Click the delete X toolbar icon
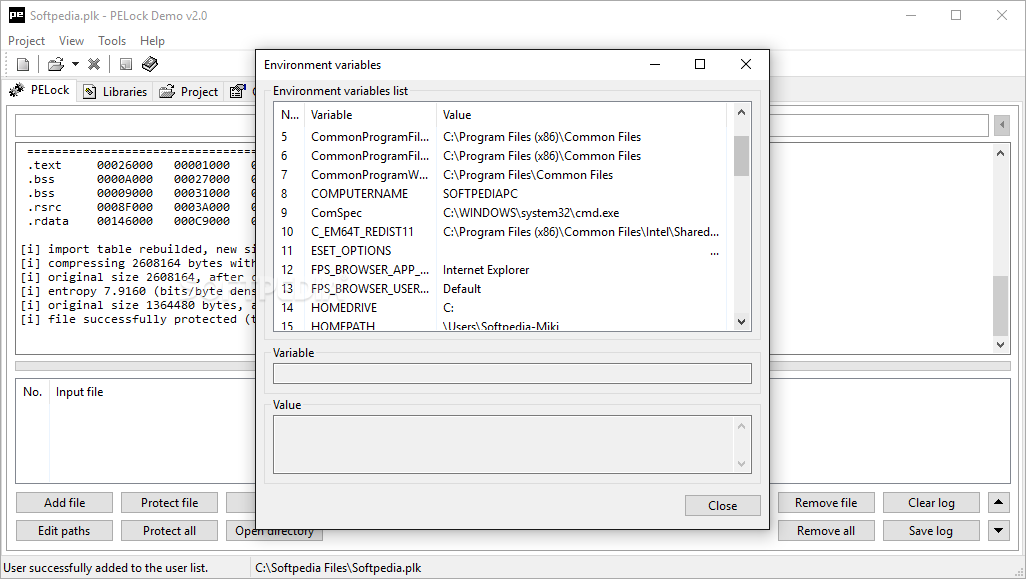The height and width of the screenshot is (579, 1026). pos(94,64)
